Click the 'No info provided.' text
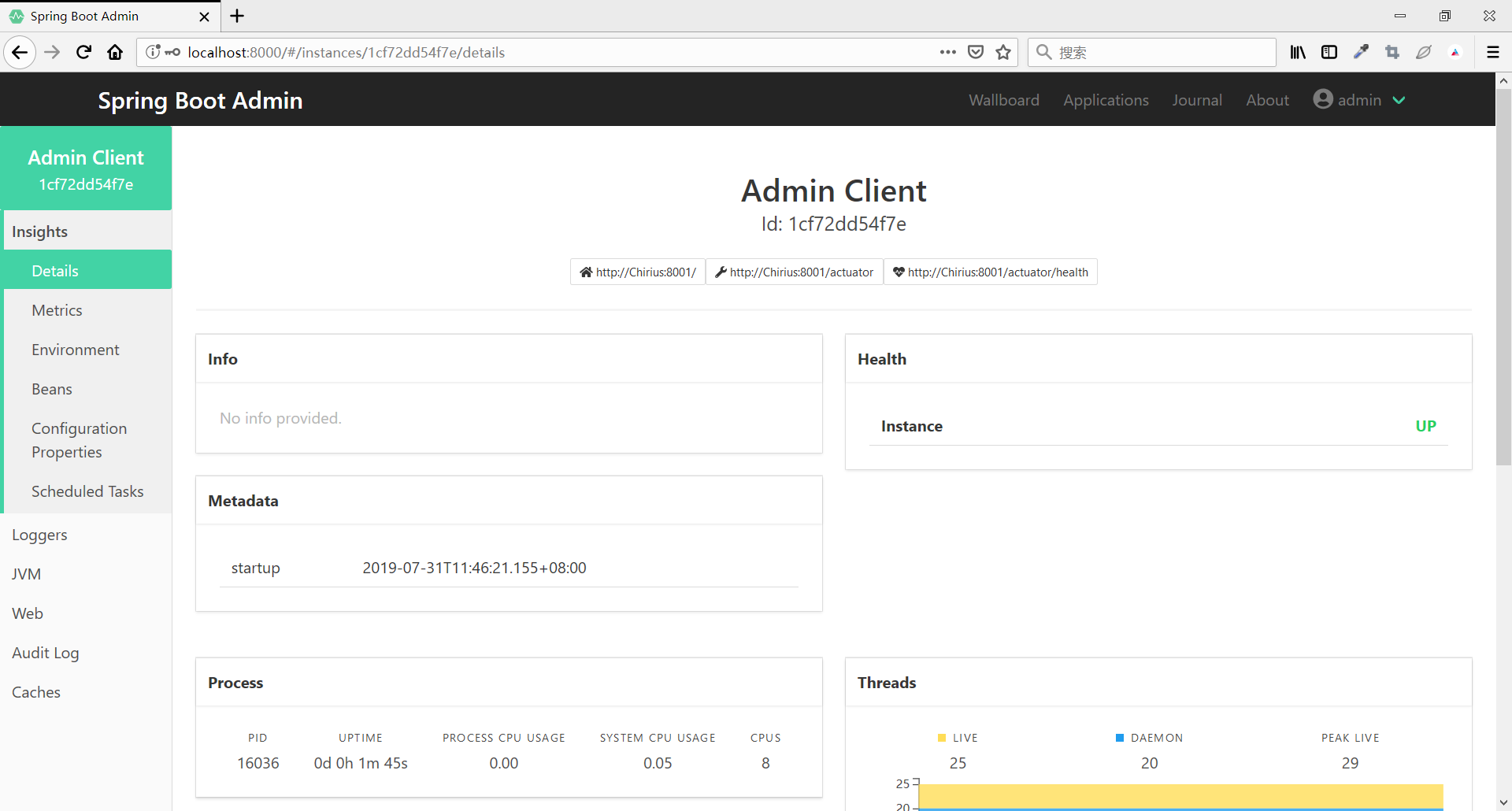 [x=280, y=418]
